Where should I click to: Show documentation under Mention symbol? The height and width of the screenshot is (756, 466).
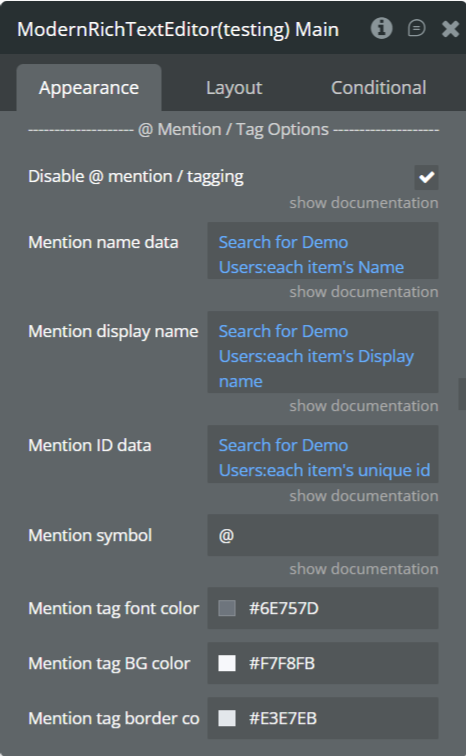(364, 569)
